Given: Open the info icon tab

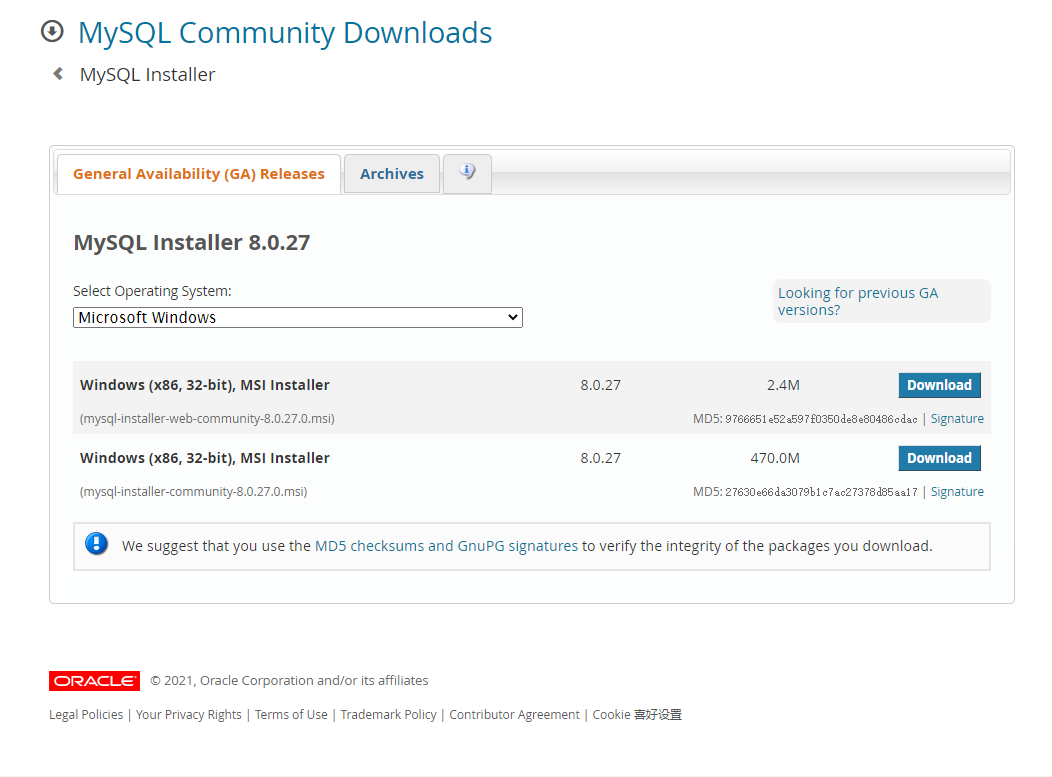Looking at the screenshot, I should coord(468,173).
